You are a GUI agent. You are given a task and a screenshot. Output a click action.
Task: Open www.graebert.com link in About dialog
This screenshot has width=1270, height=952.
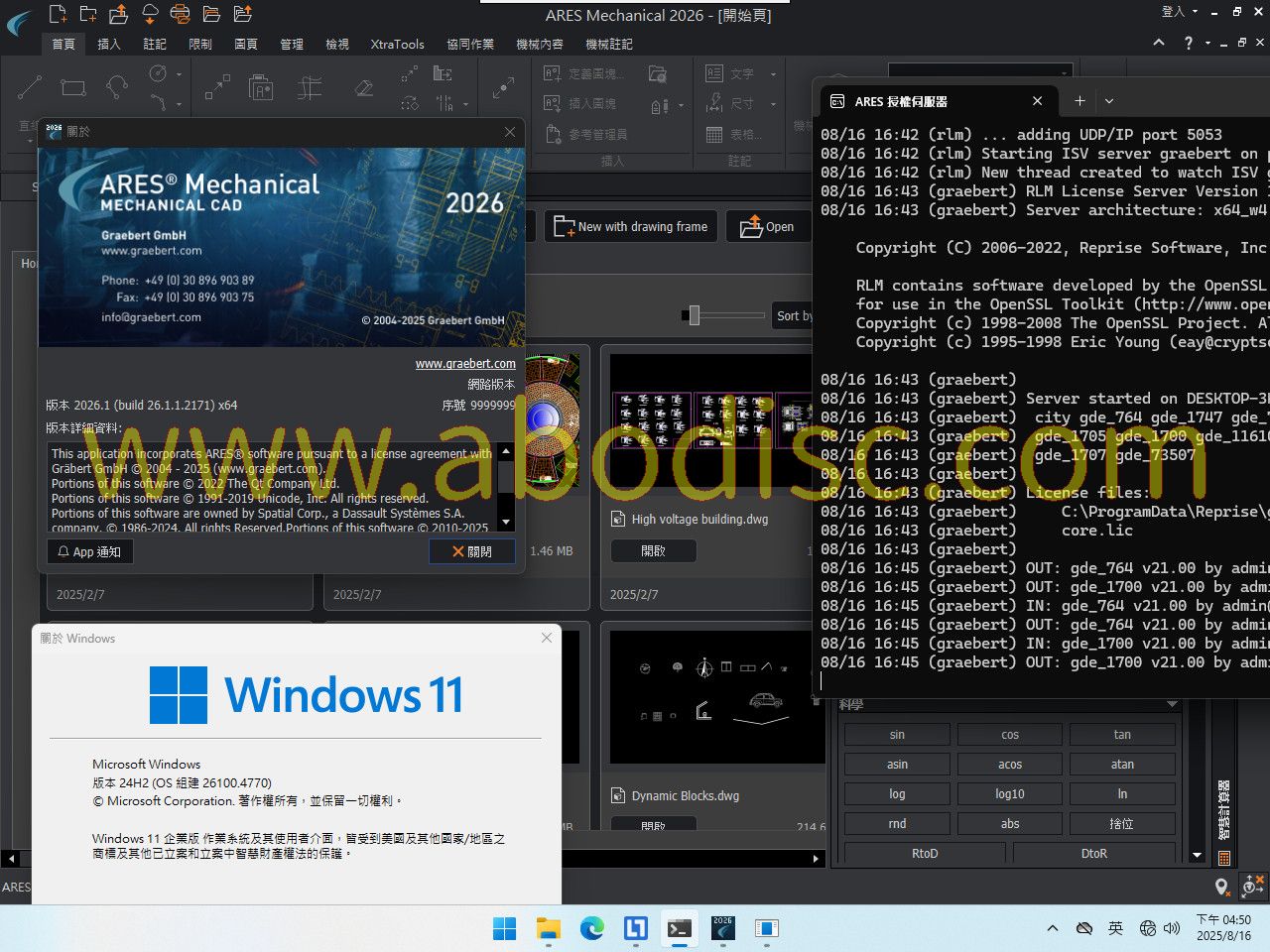[465, 364]
